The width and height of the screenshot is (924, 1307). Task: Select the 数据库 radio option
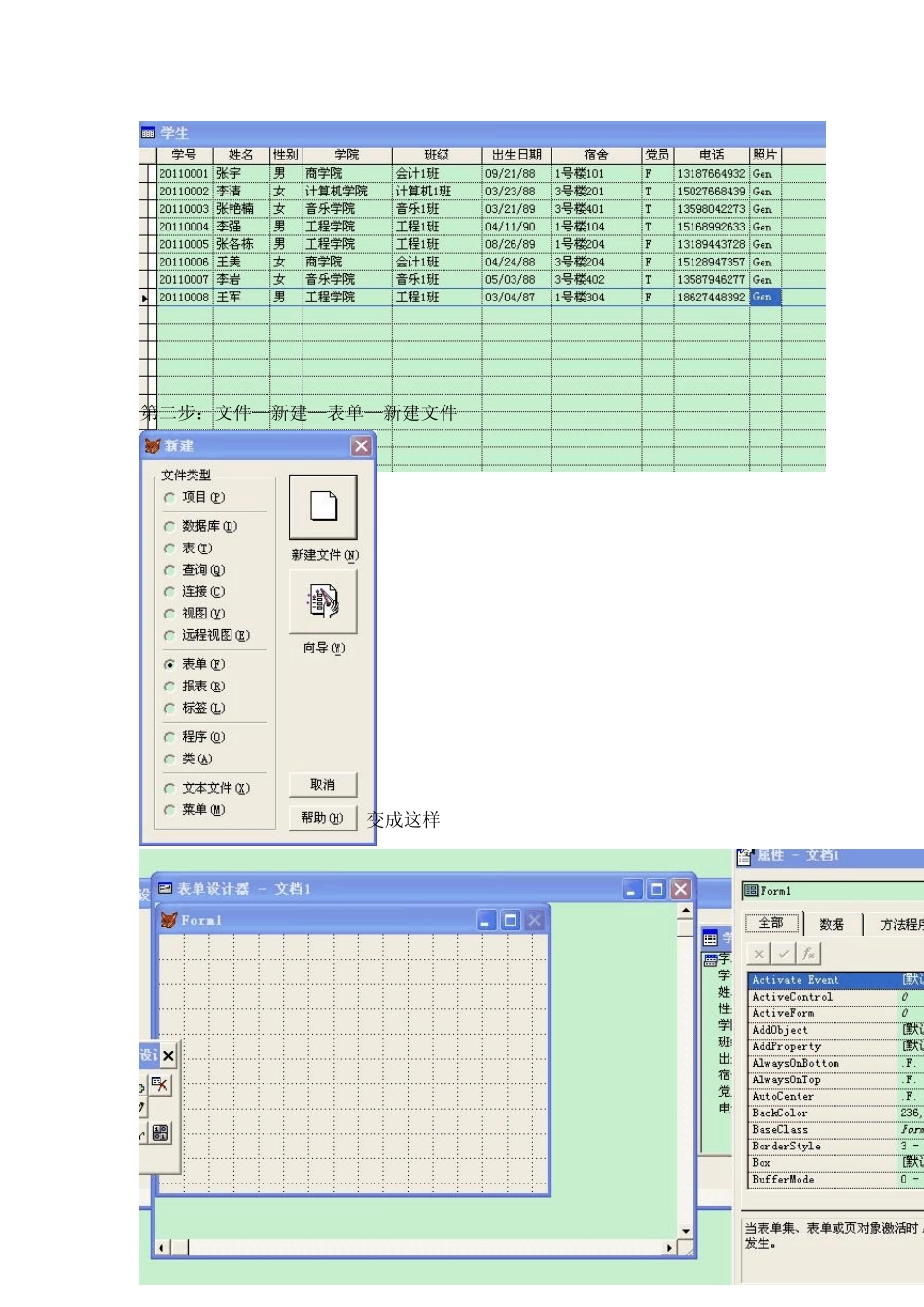(x=169, y=526)
